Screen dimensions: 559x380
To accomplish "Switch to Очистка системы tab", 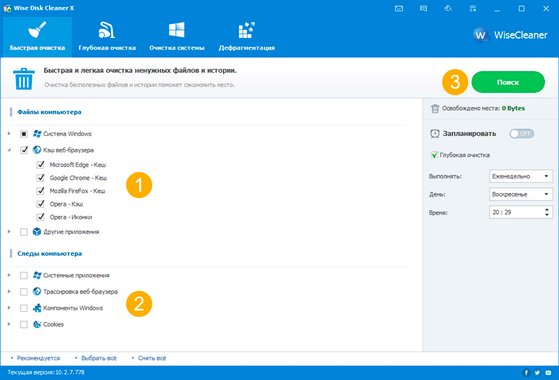I will (177, 37).
